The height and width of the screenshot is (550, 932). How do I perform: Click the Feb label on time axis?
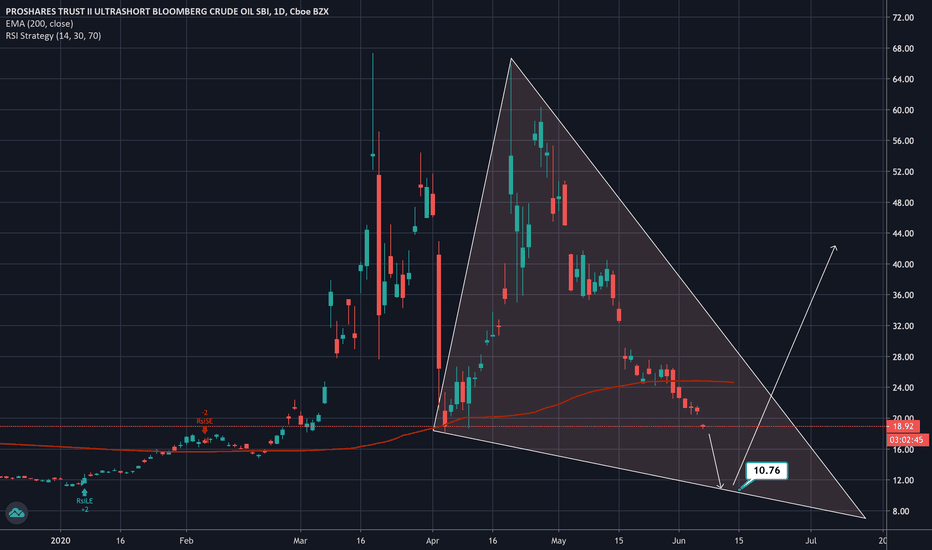coord(186,540)
